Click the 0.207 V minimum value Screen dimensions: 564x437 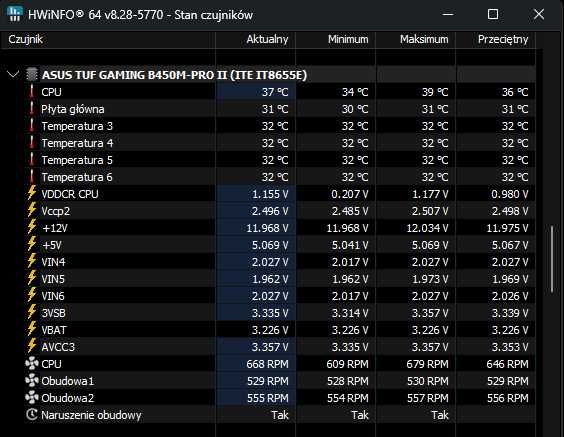(x=350, y=194)
